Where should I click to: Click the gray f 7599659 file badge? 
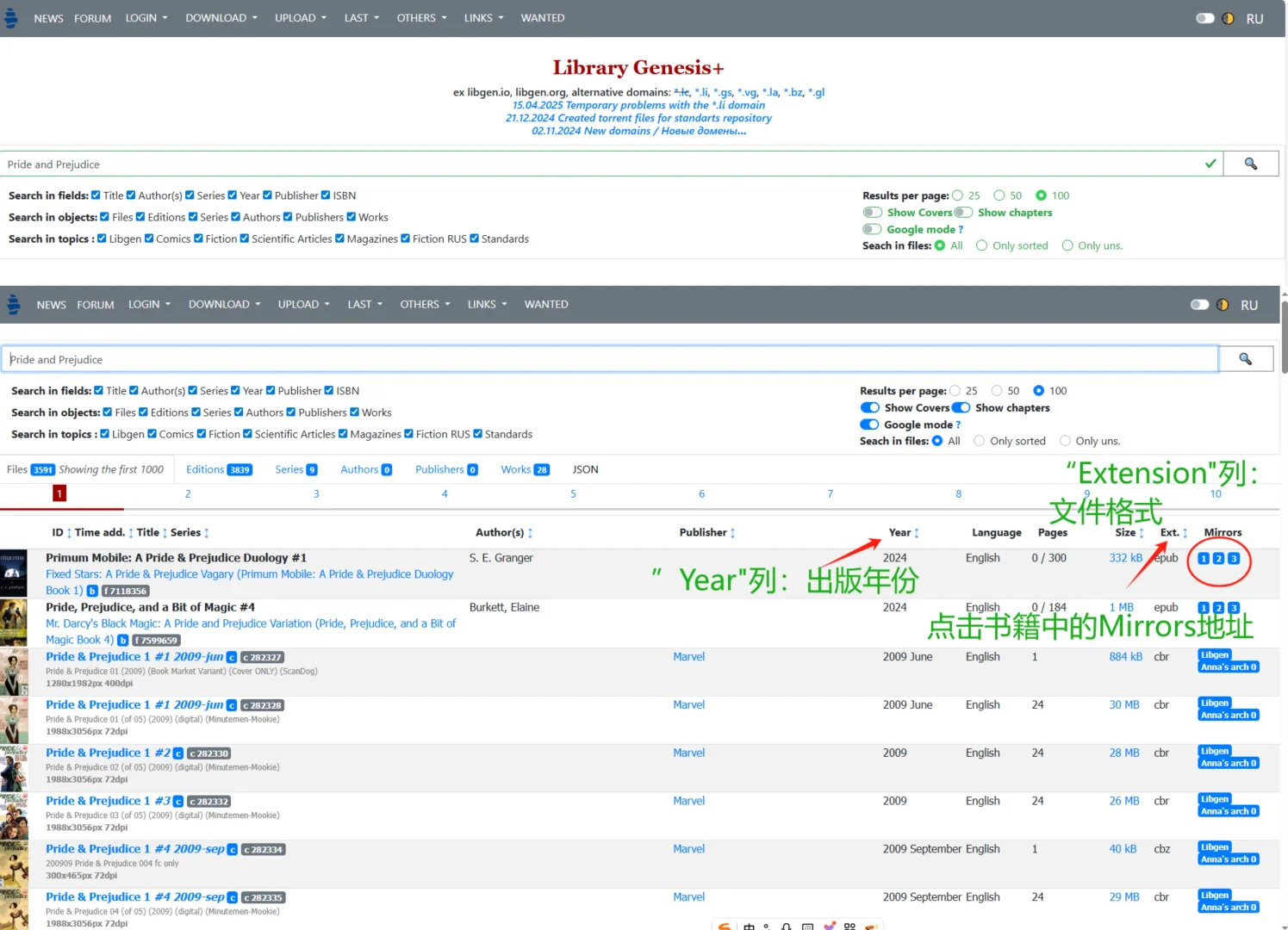click(x=156, y=640)
